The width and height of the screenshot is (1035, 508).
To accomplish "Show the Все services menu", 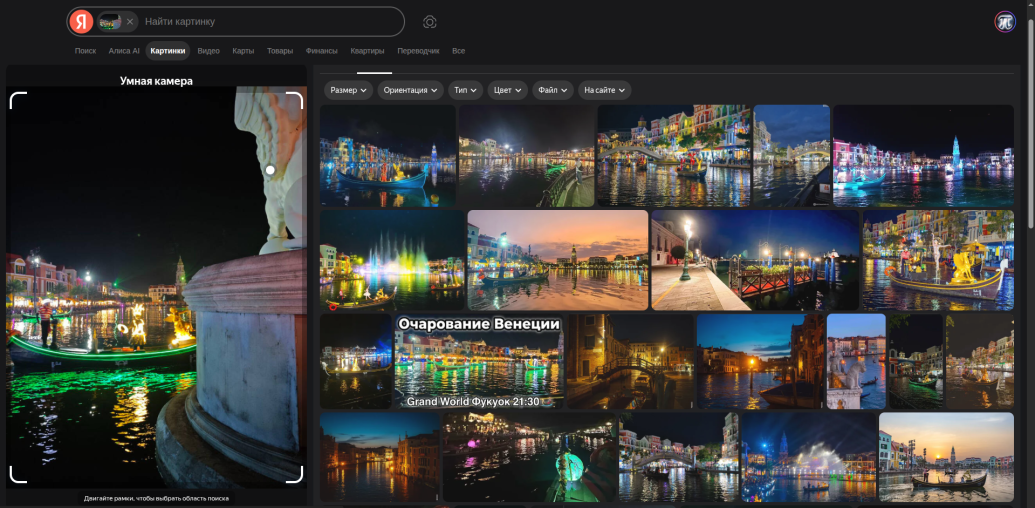I will 458,51.
